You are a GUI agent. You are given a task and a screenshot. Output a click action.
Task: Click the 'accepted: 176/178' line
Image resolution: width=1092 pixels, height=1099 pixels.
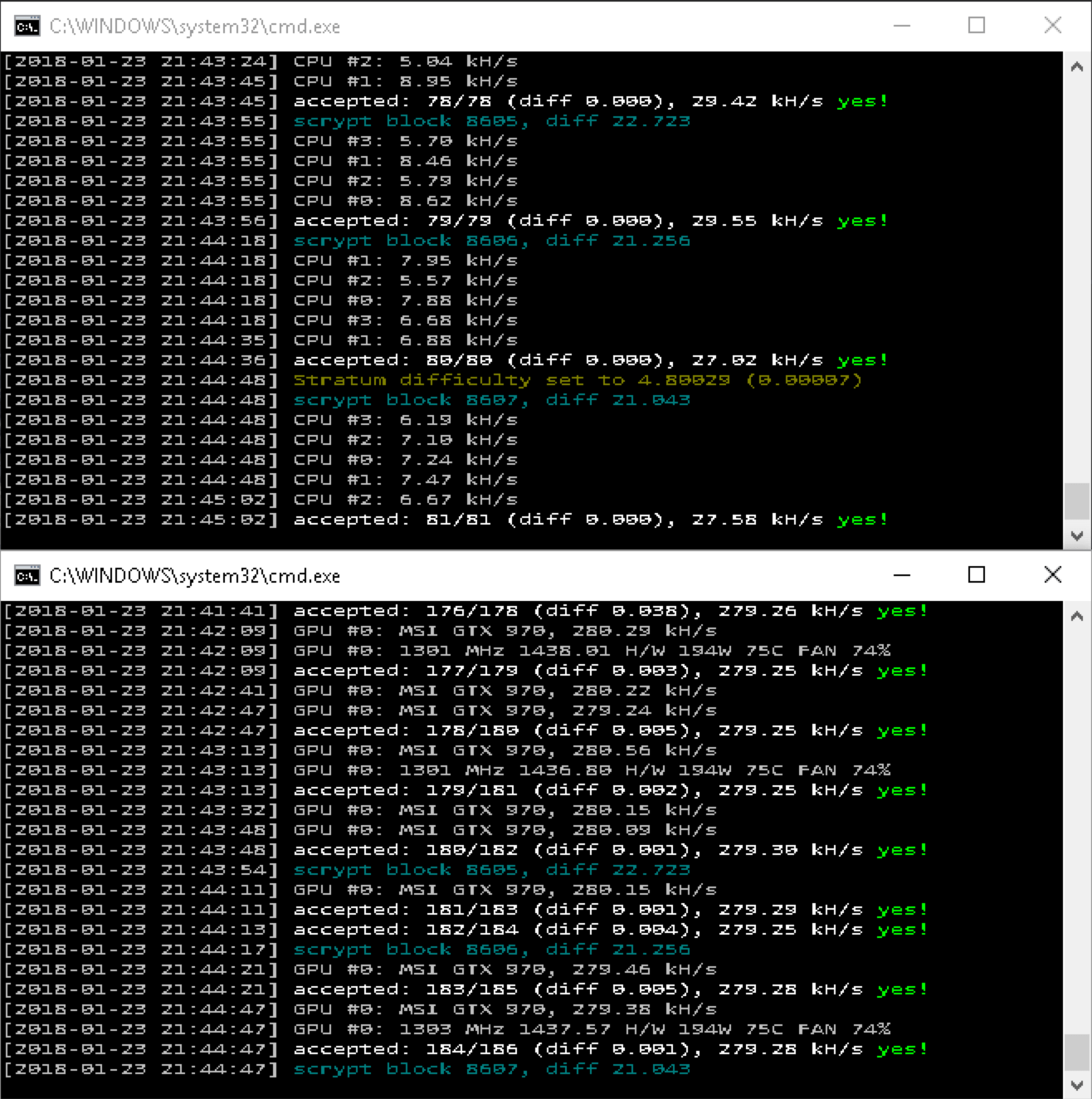point(466,611)
